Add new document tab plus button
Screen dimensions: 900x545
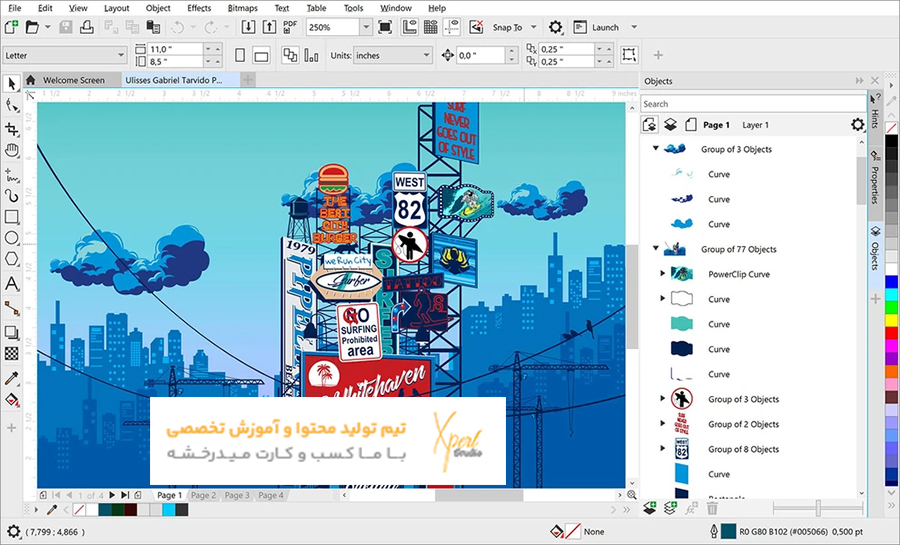(247, 80)
